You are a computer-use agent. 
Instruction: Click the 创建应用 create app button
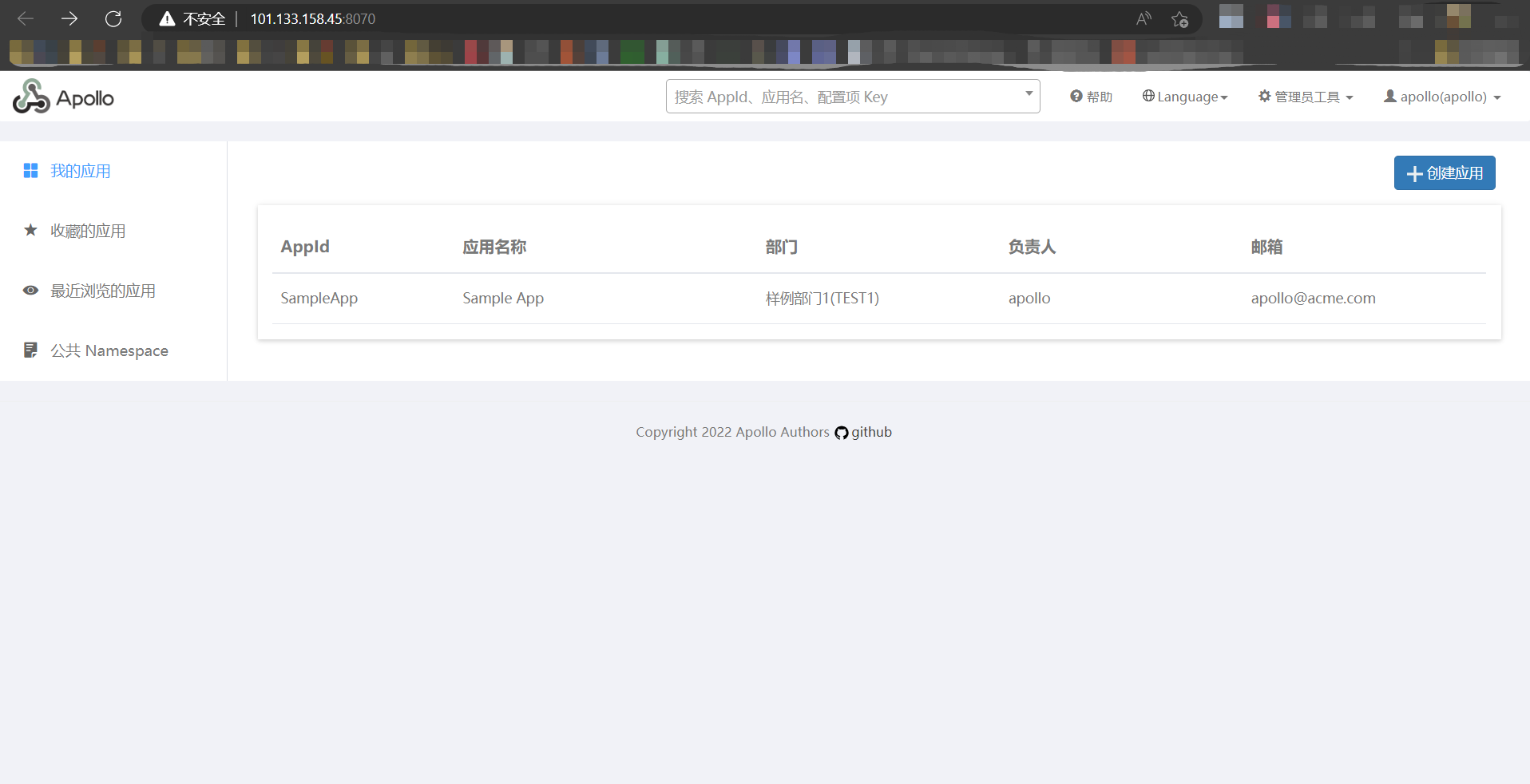(1444, 173)
